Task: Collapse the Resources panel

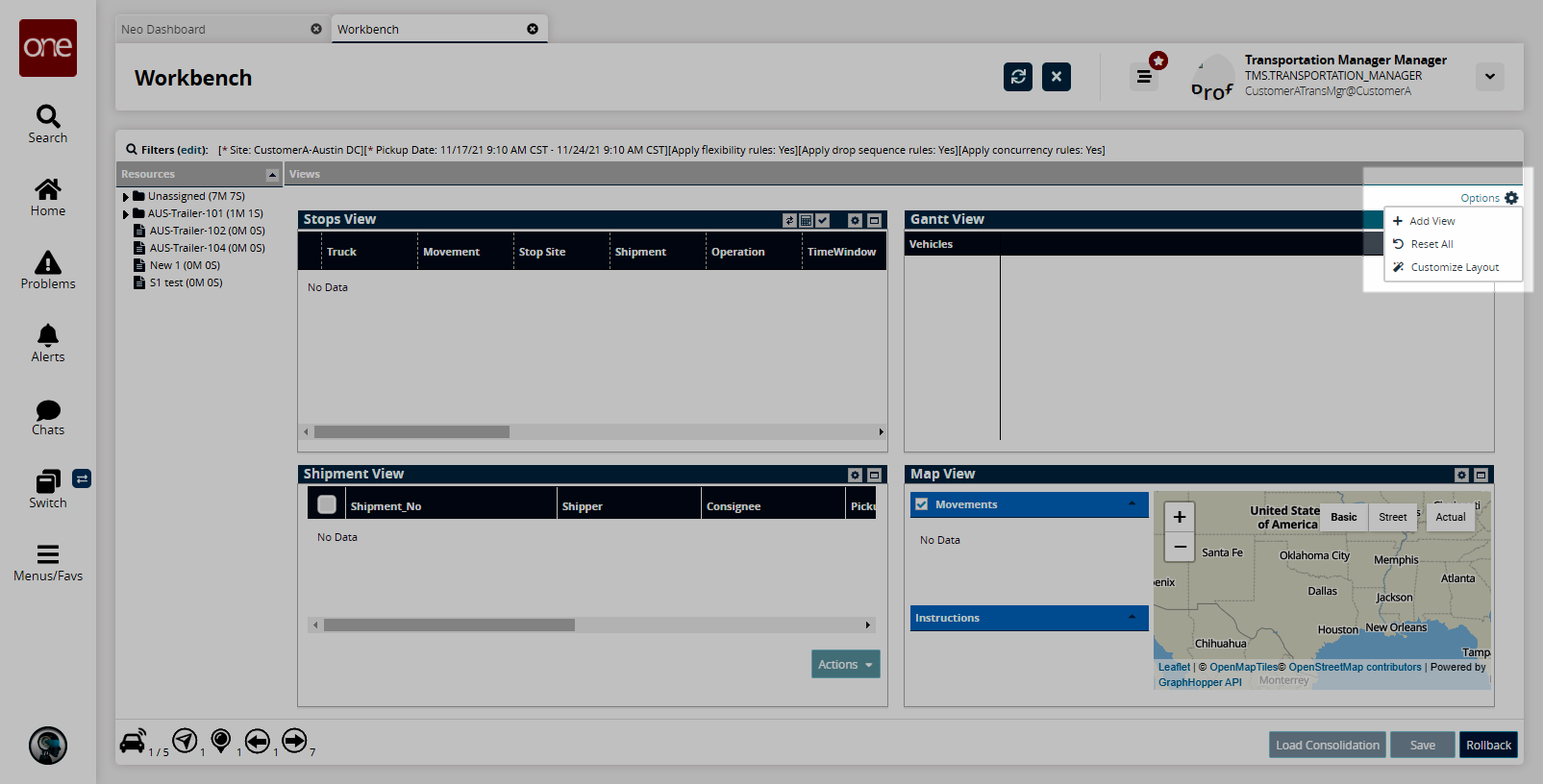Action: 272,175
